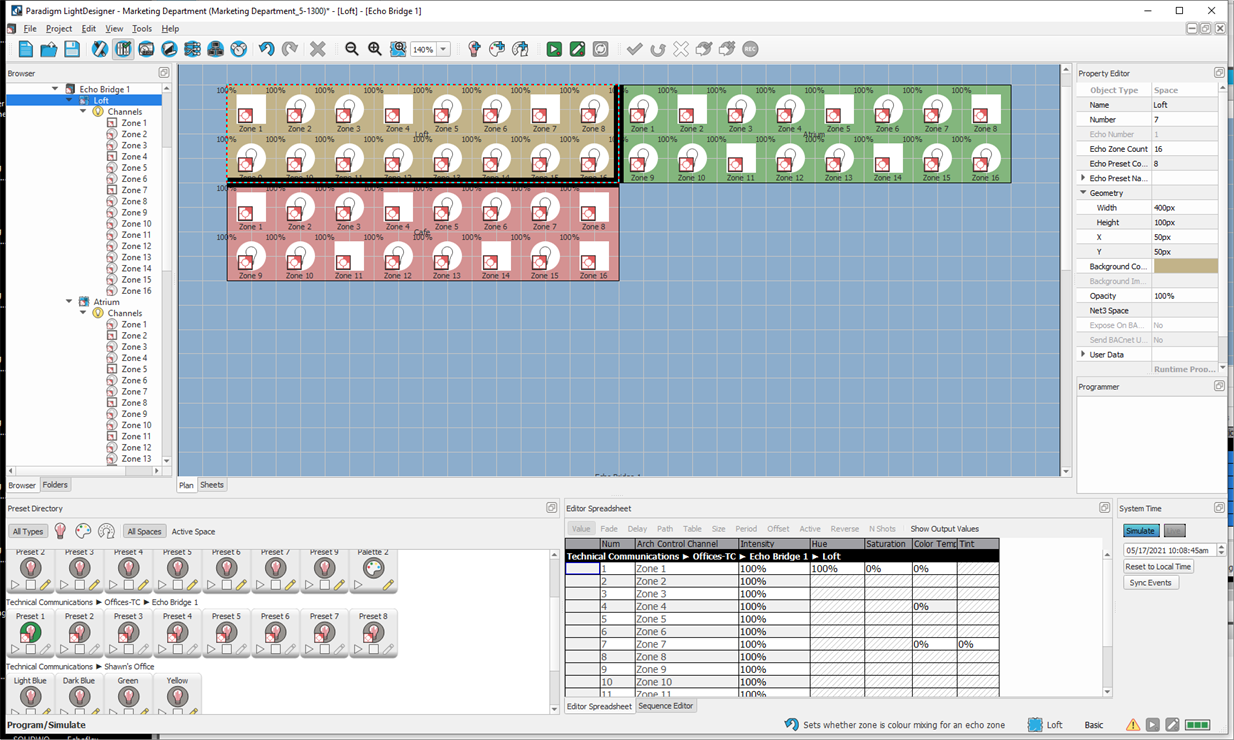Toggle the All Spaces filter button
Viewport: 1234px width, 740px height.
click(x=144, y=532)
